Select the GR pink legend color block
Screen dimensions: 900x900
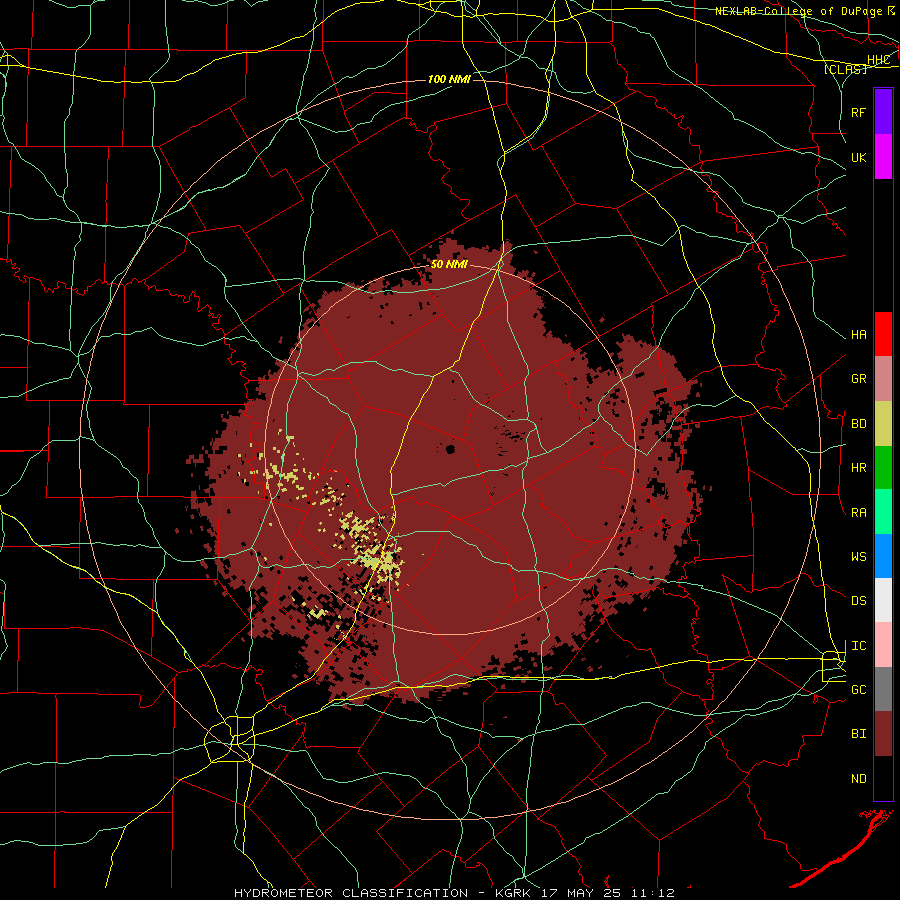[883, 378]
